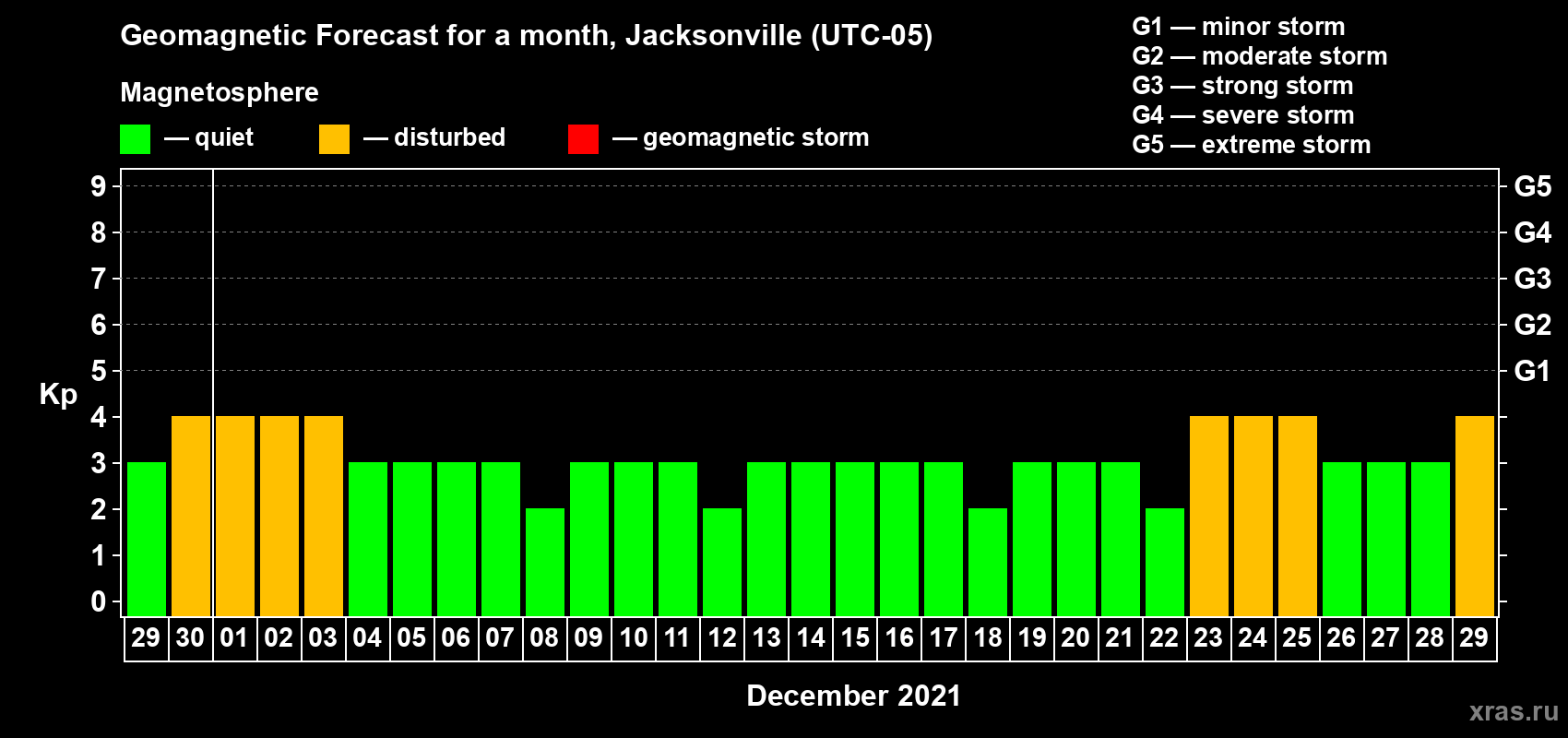Viewport: 1568px width, 738px height.
Task: Click the 'G1 — minor storm' legend line
Action: pyautogui.click(x=1238, y=27)
